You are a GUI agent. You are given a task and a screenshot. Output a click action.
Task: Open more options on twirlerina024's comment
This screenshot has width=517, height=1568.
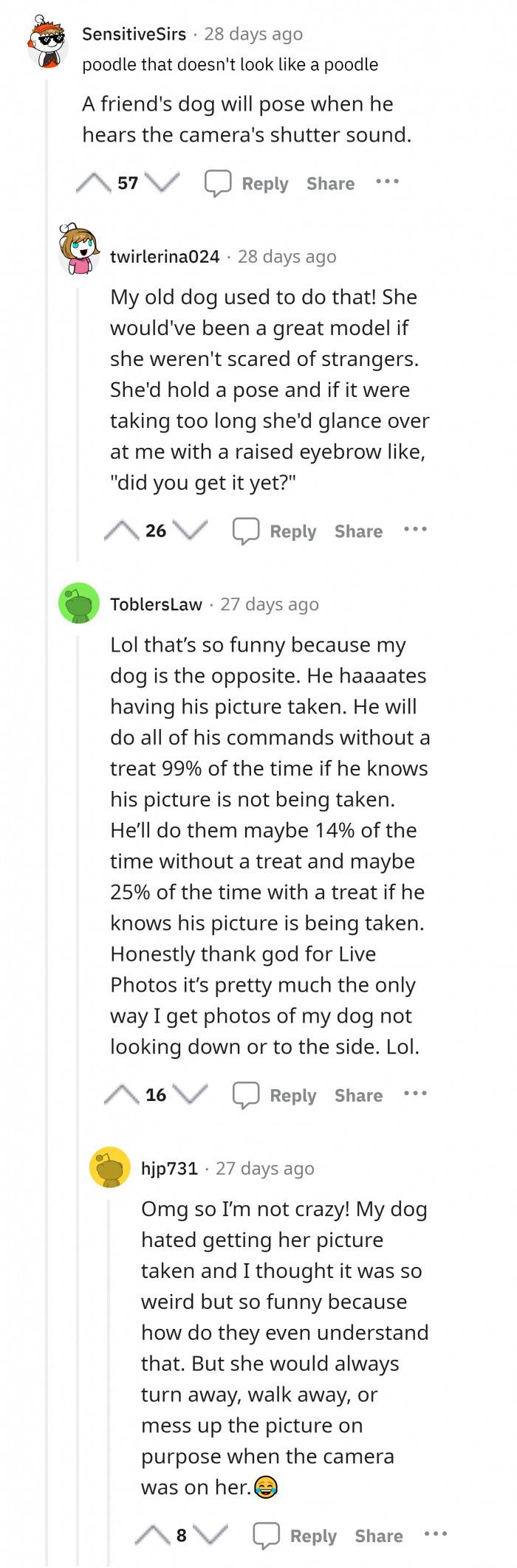[415, 529]
